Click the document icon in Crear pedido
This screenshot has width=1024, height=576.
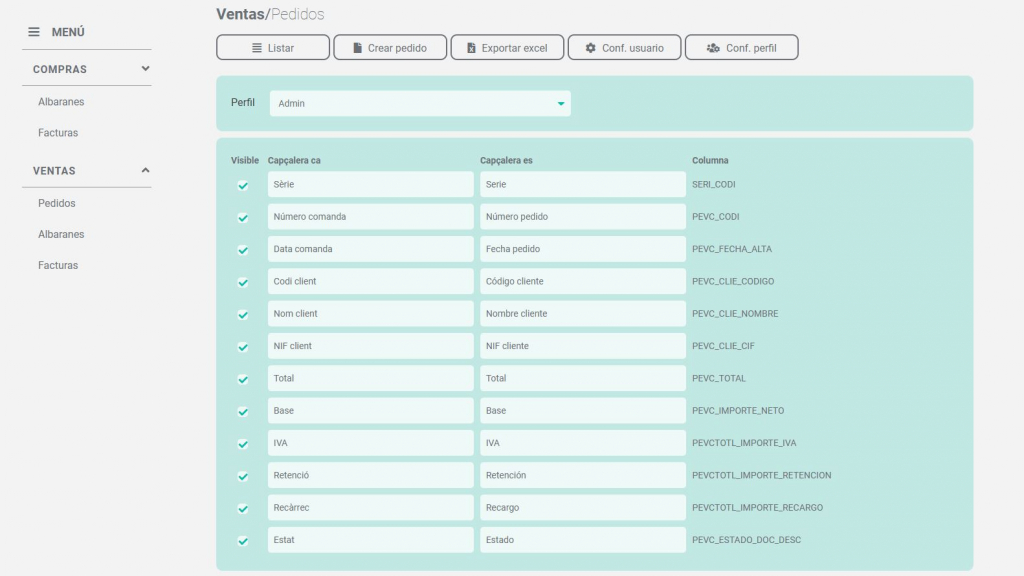point(357,48)
